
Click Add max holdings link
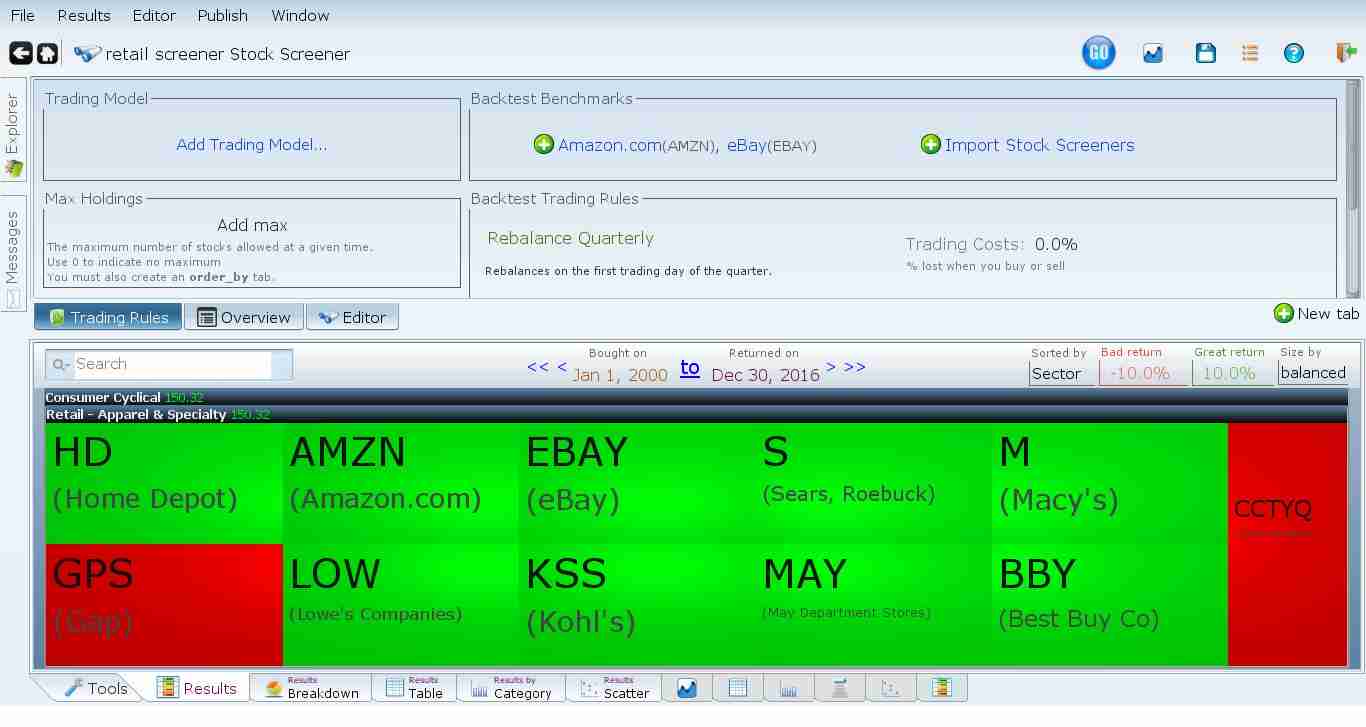[252, 225]
